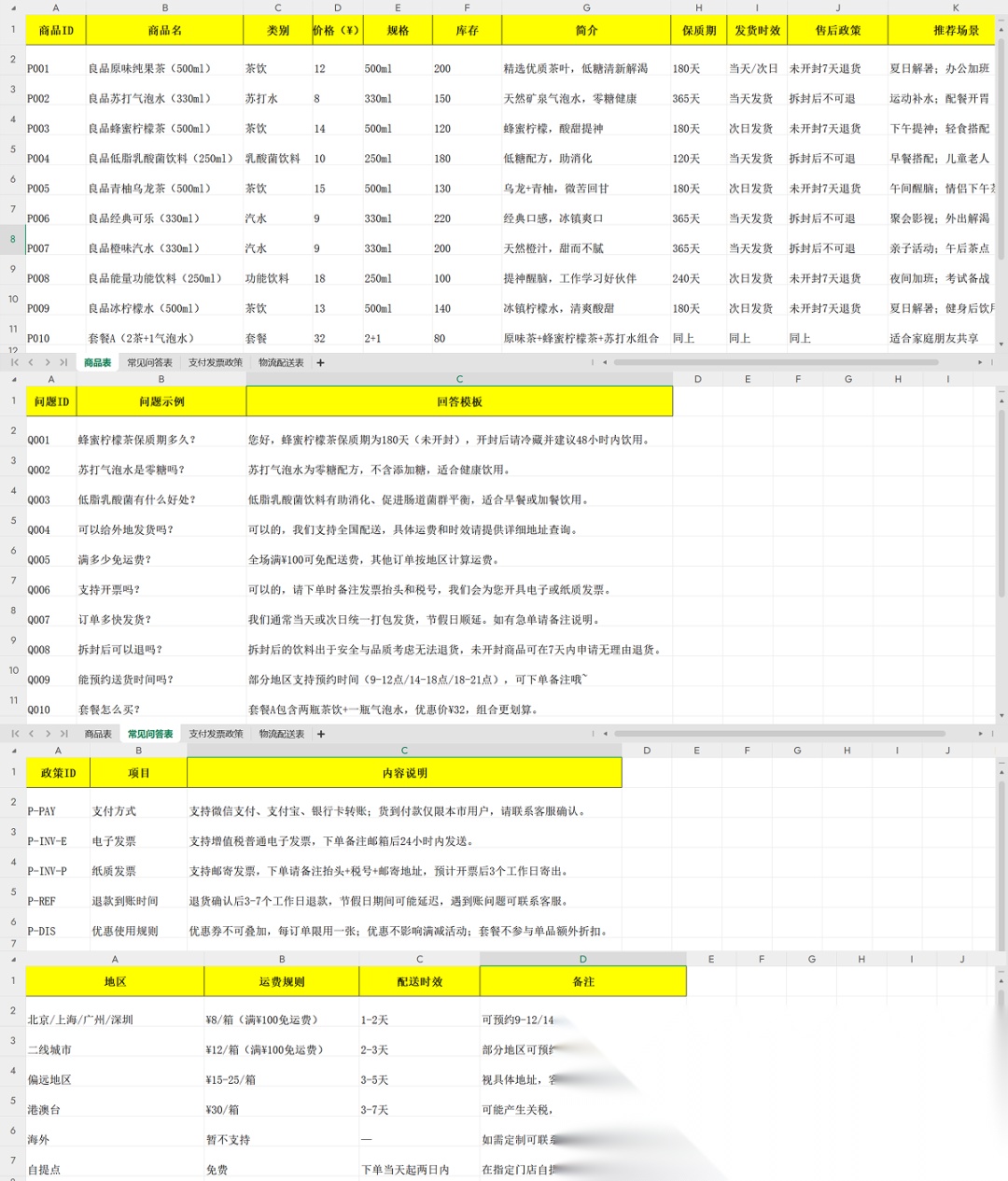This screenshot has height=1181, width=1008.
Task: Go to next sheet in the tab bar where 商品表 is active
Action: (48, 362)
